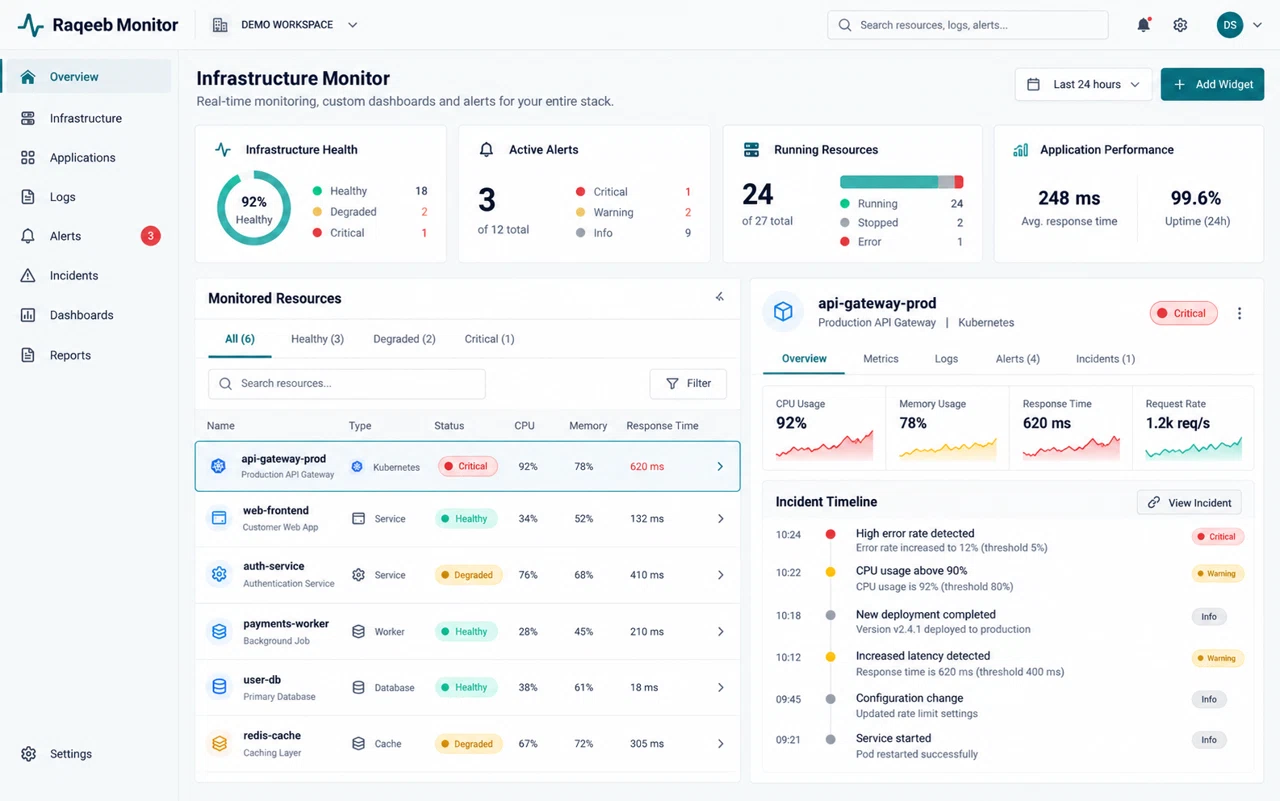Click the api-gateway-prod cube icon in detail panel

click(x=783, y=312)
